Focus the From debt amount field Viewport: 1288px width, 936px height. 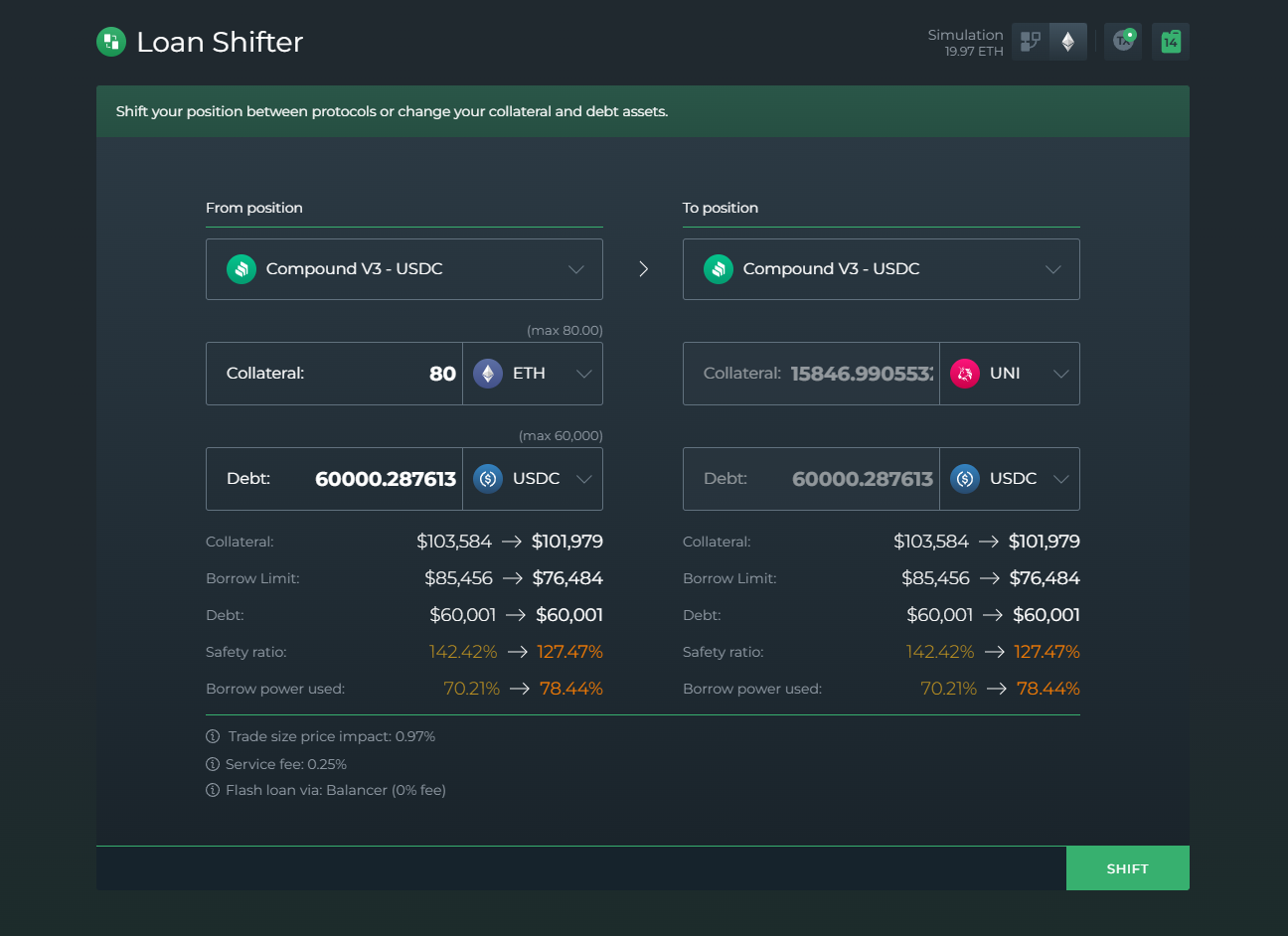(x=335, y=479)
